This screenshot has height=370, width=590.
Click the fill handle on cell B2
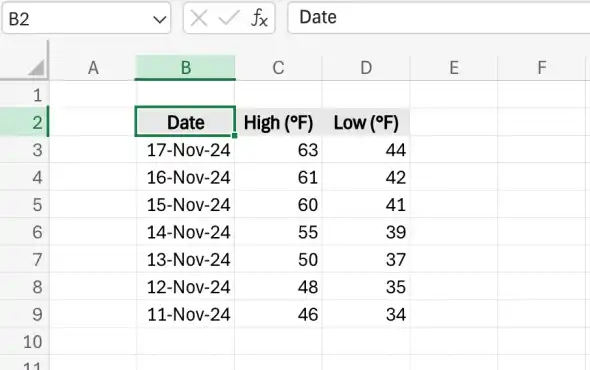point(234,135)
